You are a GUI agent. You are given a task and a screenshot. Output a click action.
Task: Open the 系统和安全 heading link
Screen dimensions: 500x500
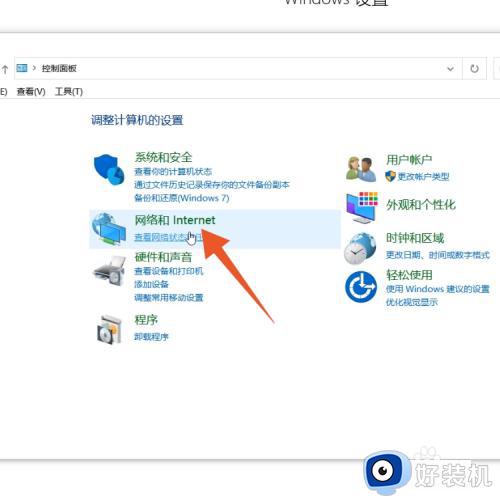pos(163,157)
